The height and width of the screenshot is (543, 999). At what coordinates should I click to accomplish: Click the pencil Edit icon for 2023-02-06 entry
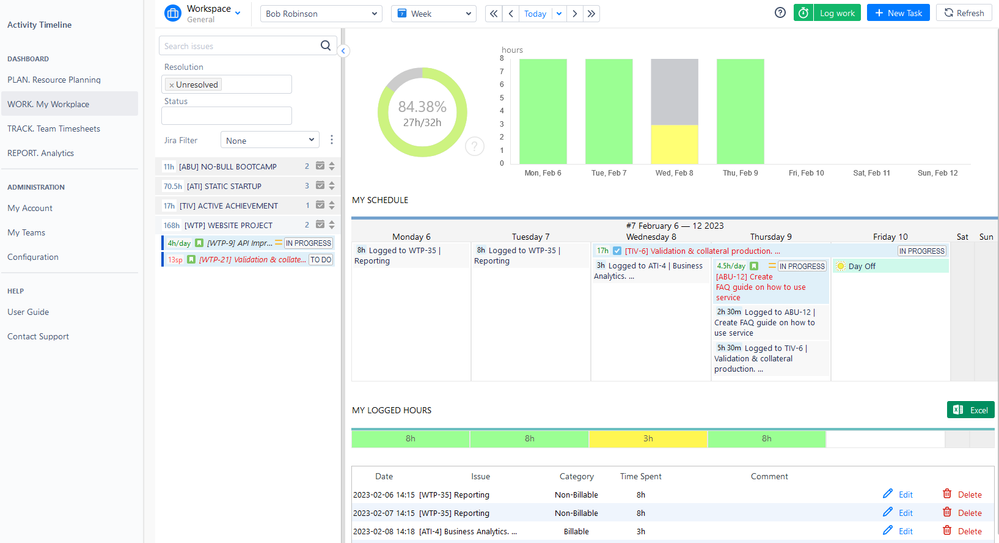(x=888, y=493)
